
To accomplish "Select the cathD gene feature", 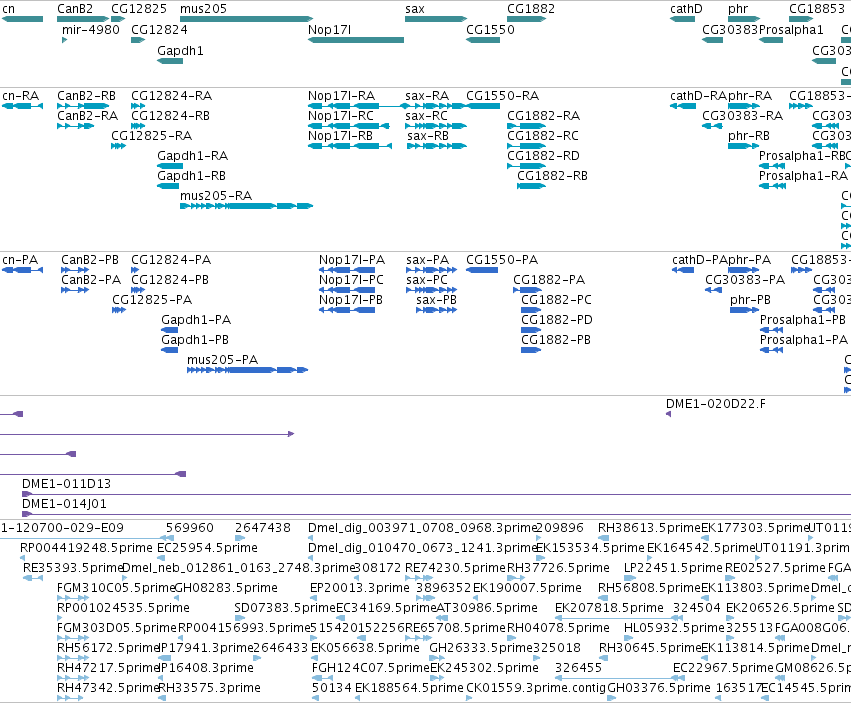I will click(682, 19).
